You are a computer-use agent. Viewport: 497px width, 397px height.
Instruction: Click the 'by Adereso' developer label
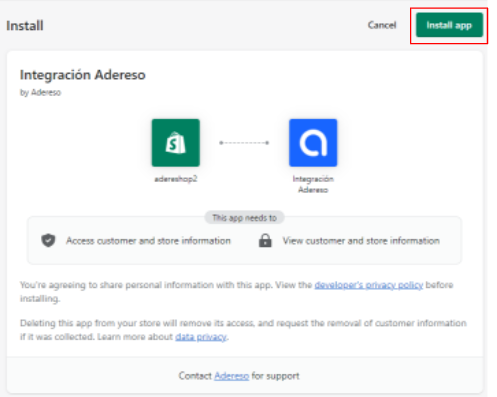(x=40, y=92)
